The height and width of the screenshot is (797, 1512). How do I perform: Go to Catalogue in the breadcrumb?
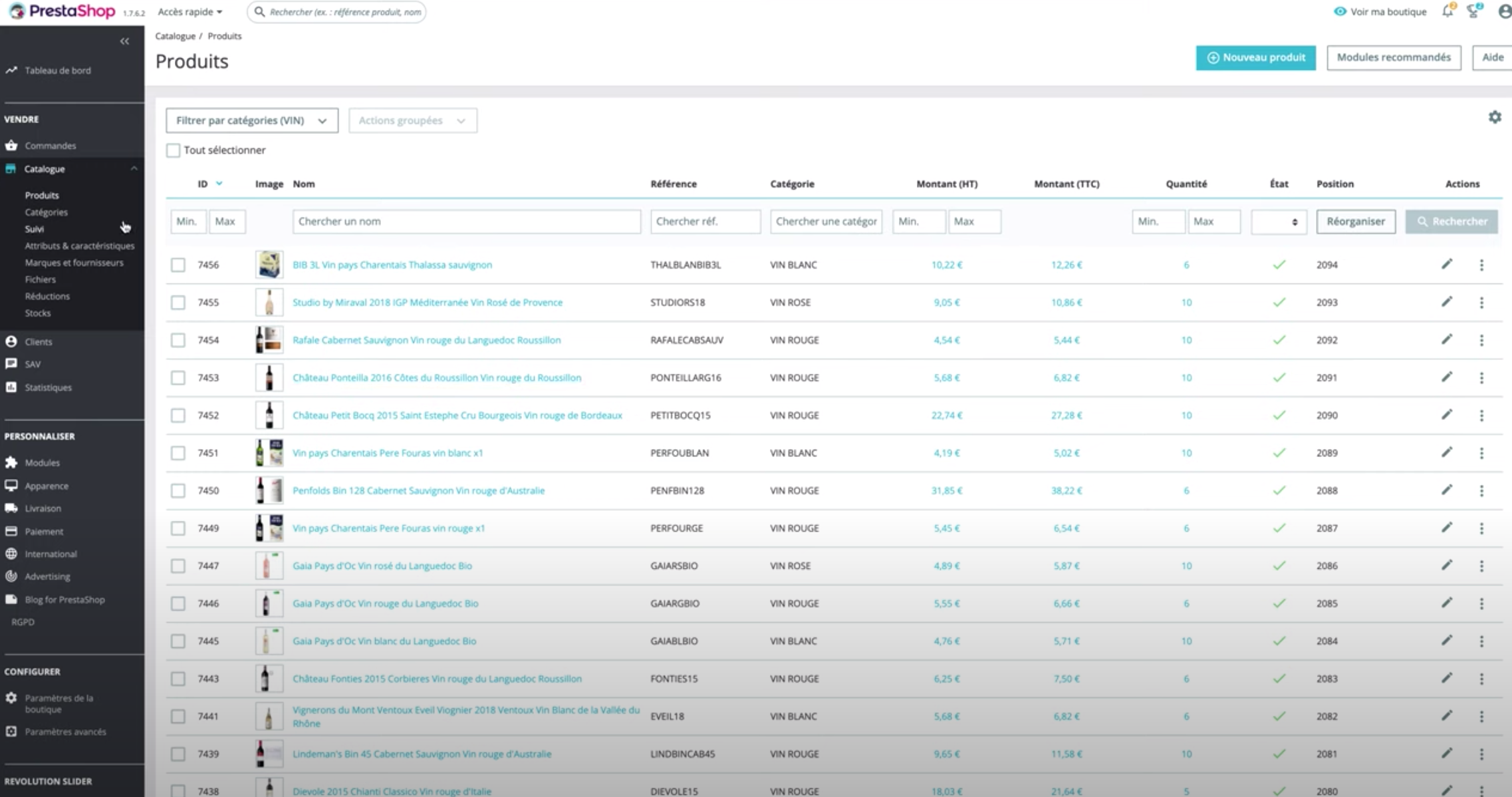pyautogui.click(x=174, y=36)
